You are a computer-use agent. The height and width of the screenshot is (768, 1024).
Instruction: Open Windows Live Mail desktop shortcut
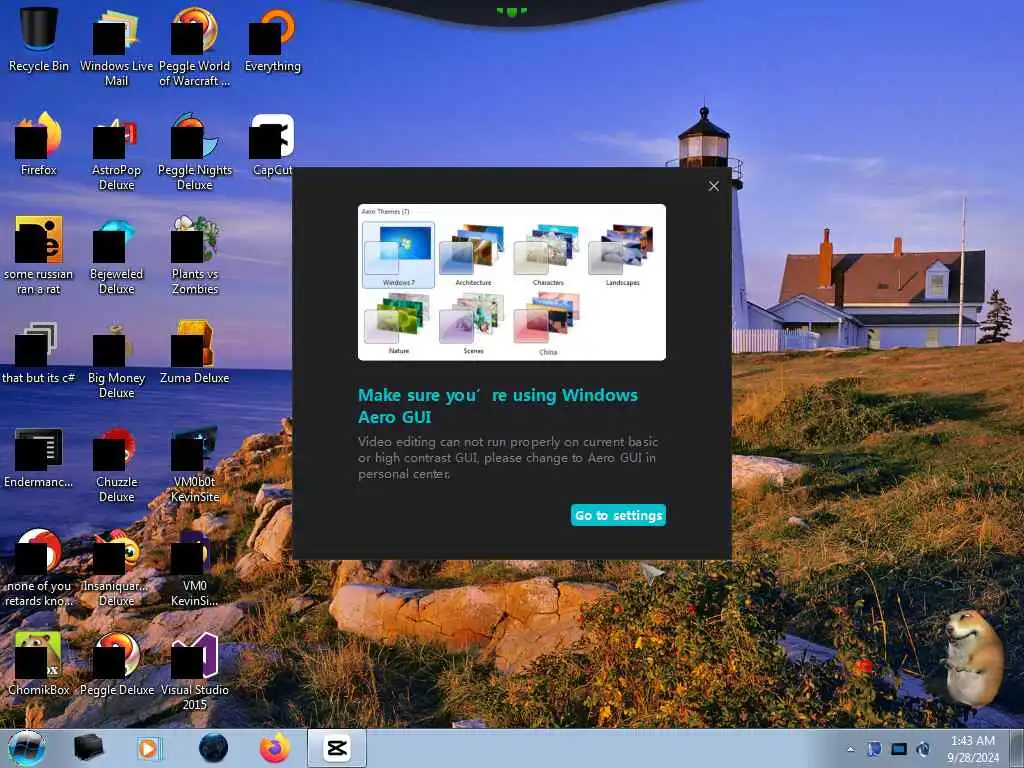[x=116, y=47]
